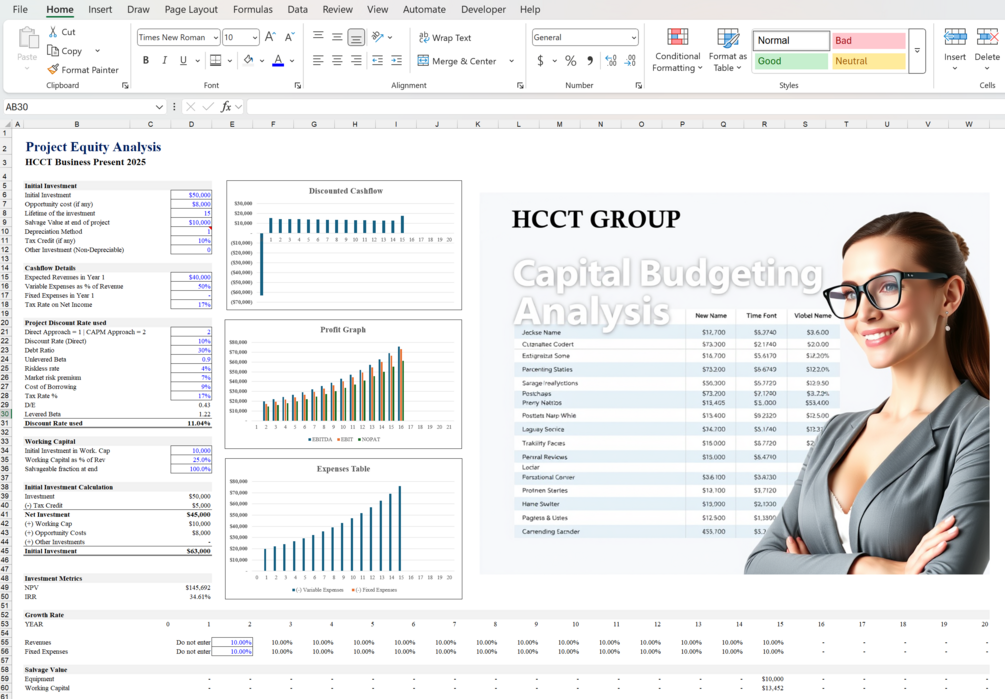Click the Insert Function fx button
The width and height of the screenshot is (1005, 699).
click(x=226, y=107)
